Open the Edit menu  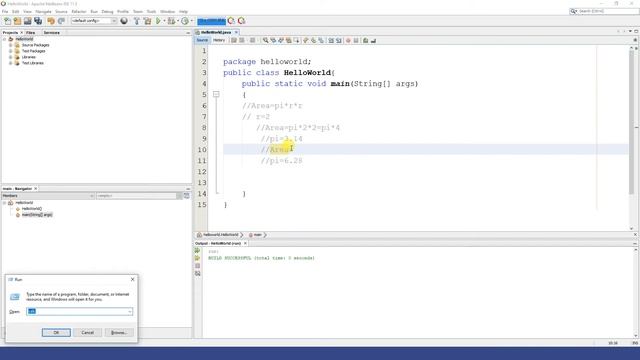(16, 11)
